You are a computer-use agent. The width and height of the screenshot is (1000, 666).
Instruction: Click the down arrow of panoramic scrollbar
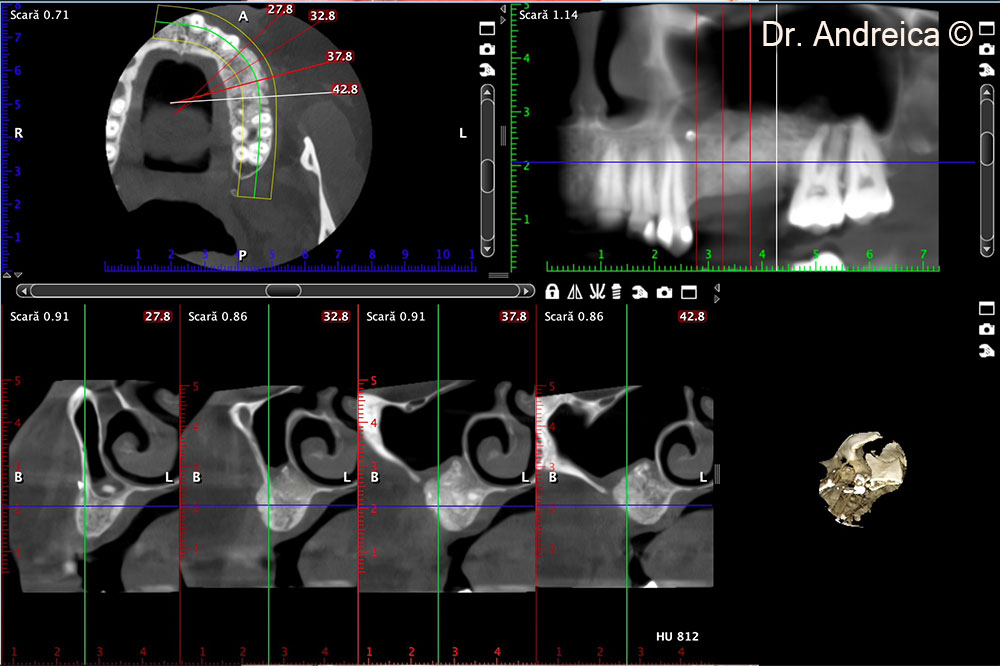[x=986, y=248]
